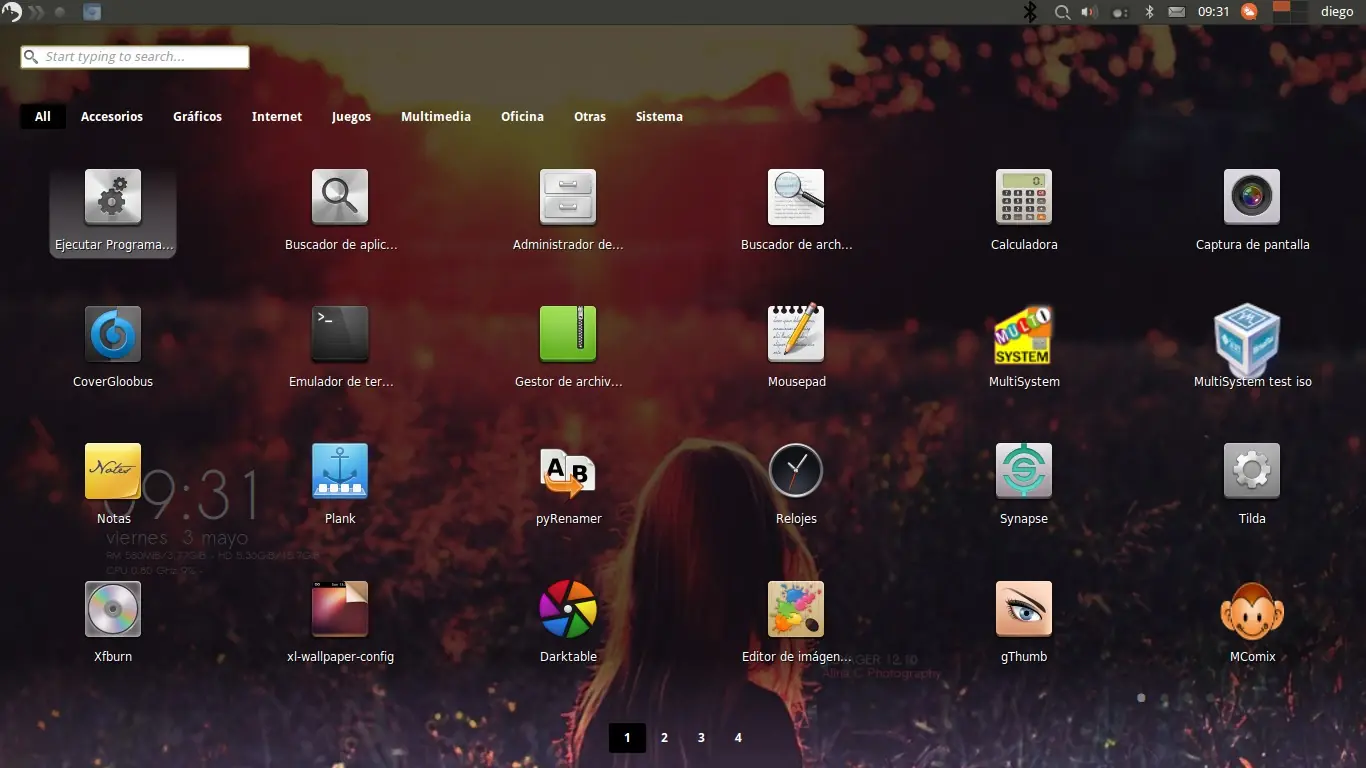The image size is (1366, 768).
Task: Go to launcher page 2
Action: pyautogui.click(x=664, y=738)
